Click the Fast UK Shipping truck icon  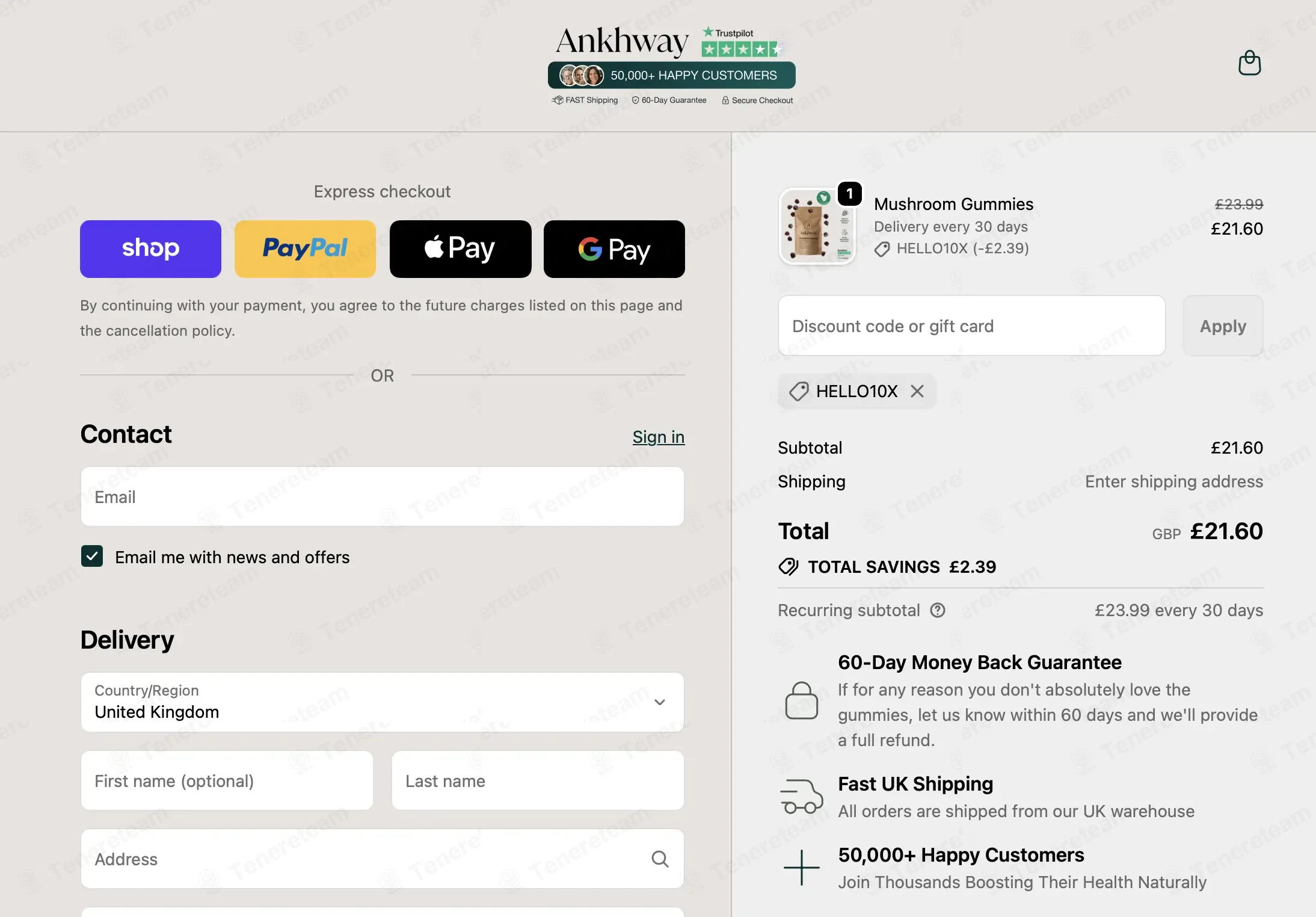click(802, 797)
